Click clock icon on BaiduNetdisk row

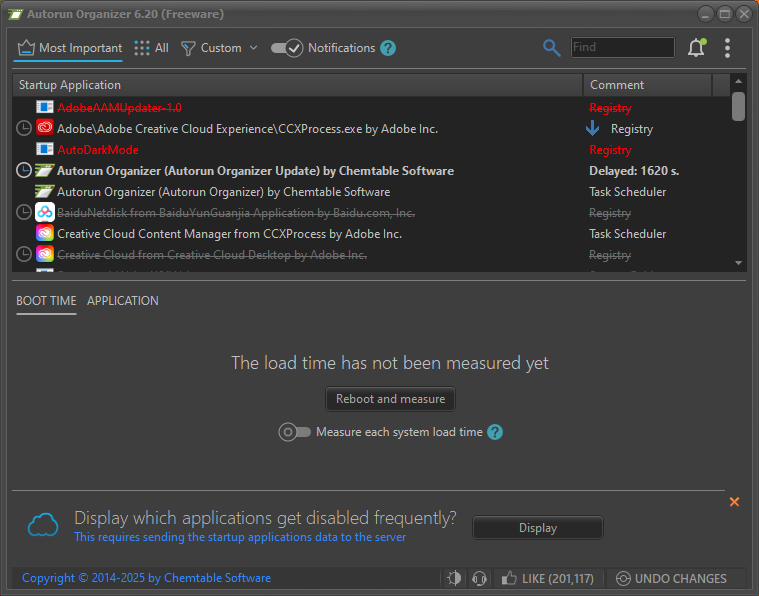[24, 212]
